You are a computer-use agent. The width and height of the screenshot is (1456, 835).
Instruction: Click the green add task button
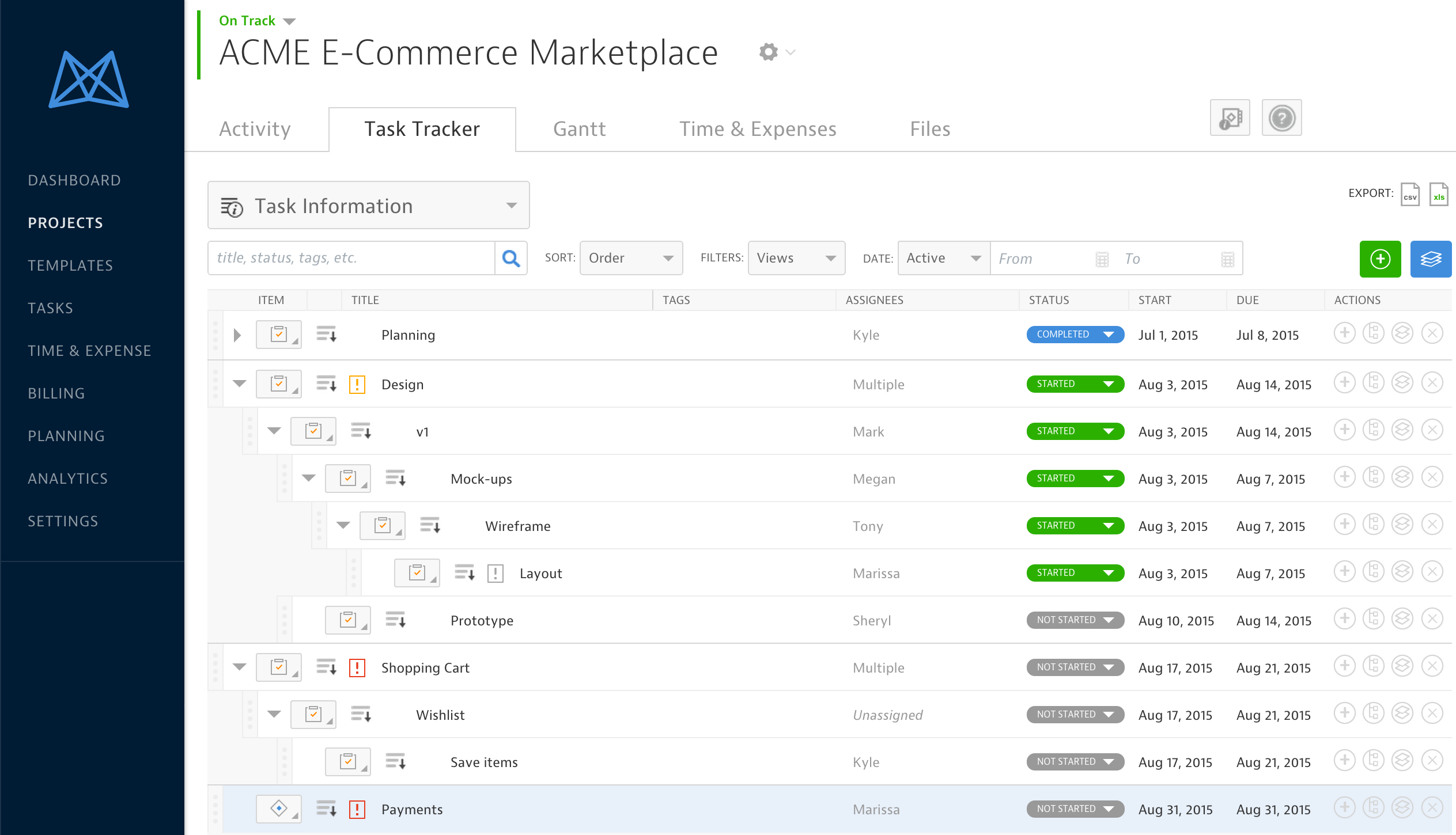point(1380,259)
